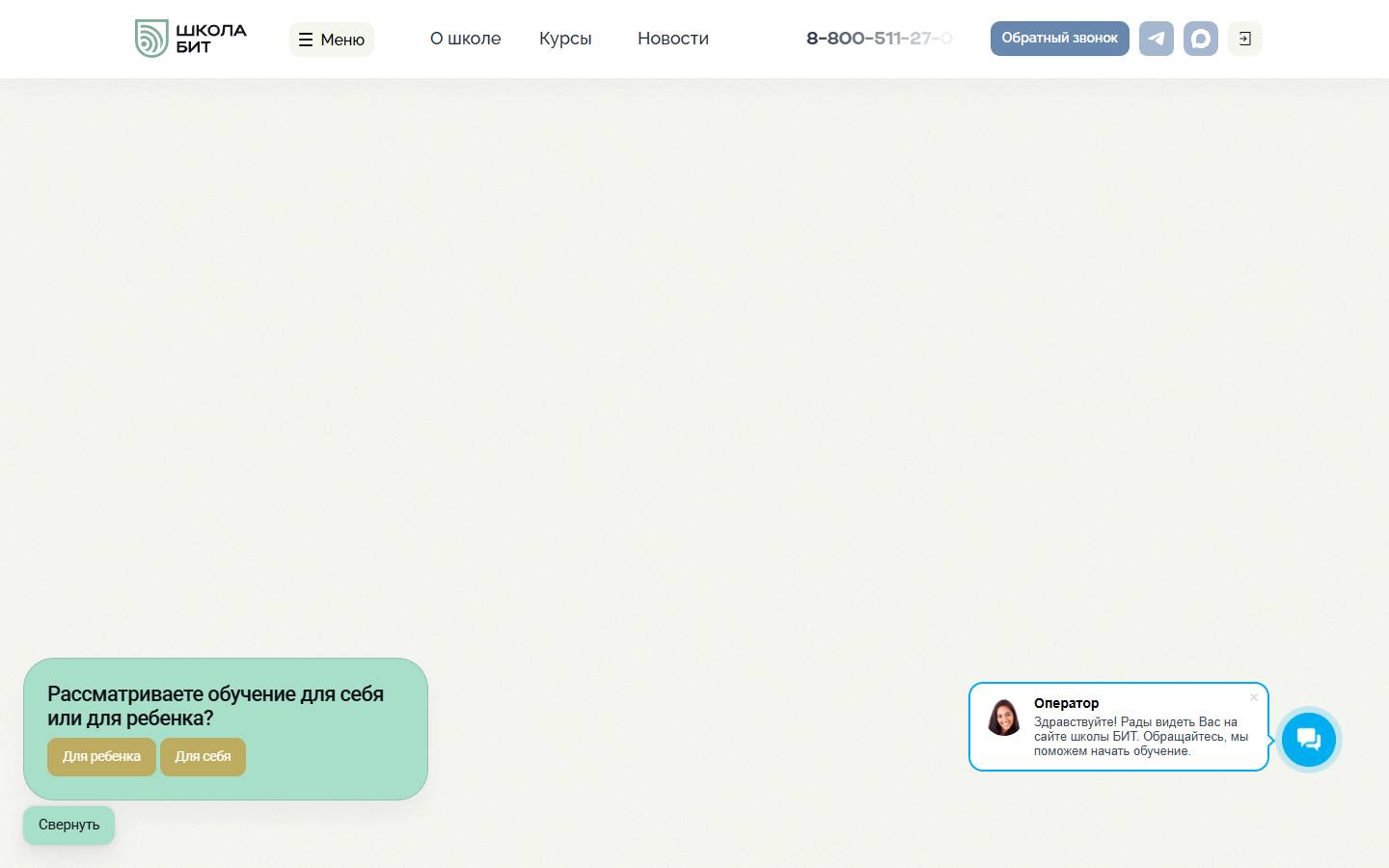
Task: Choose the Для себя option
Action: 203,756
